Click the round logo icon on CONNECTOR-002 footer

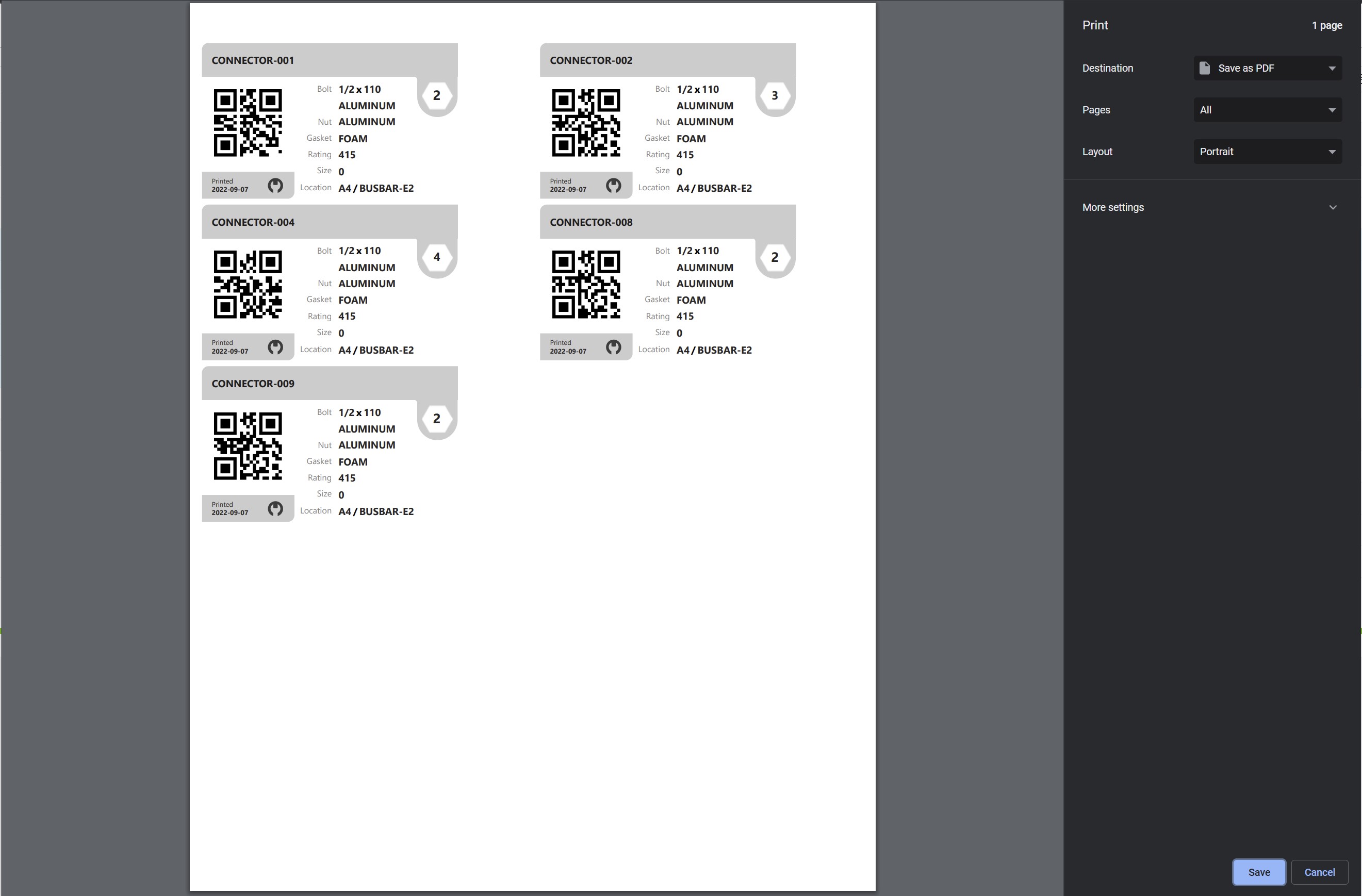[614, 186]
